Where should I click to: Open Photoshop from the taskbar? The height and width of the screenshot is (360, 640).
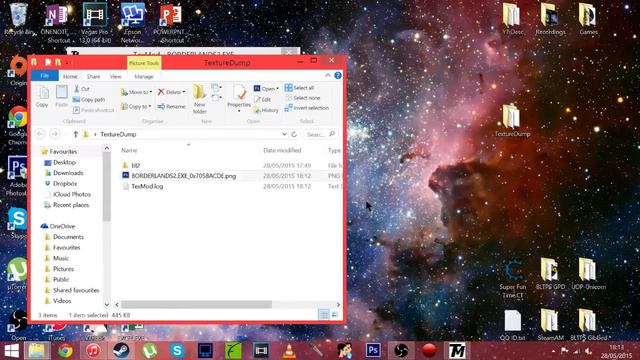point(373,350)
